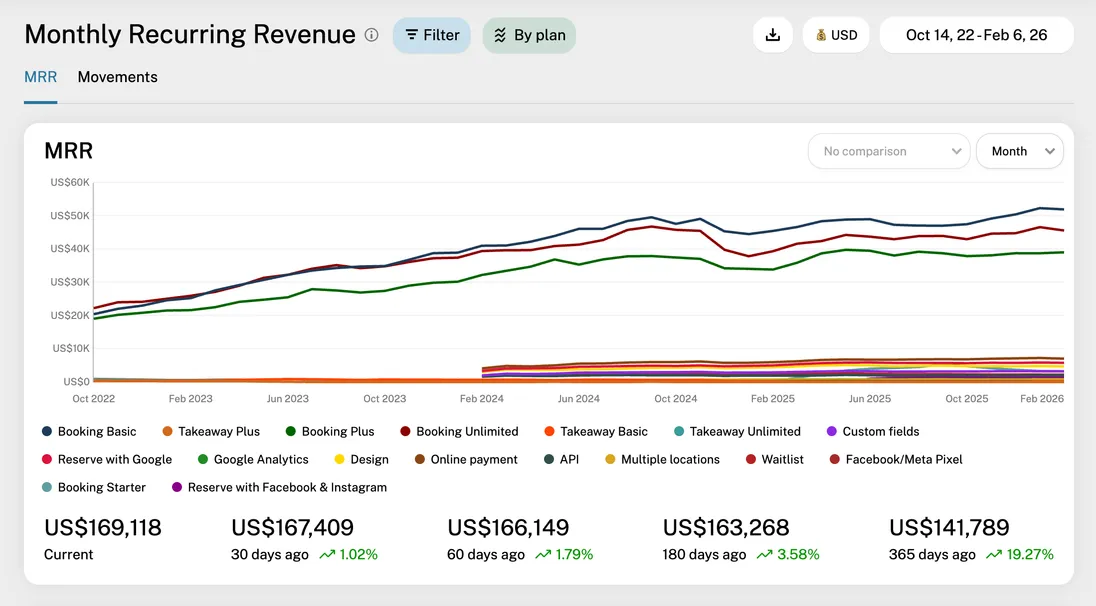Viewport: 1096px width, 606px height.
Task: Click the 365 days ago trend arrow
Action: (x=993, y=554)
